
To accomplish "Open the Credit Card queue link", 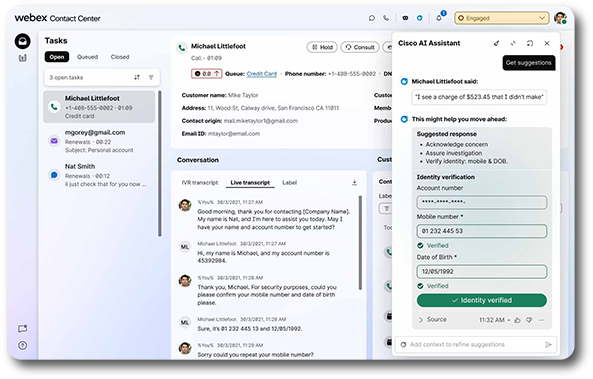I will [262, 74].
